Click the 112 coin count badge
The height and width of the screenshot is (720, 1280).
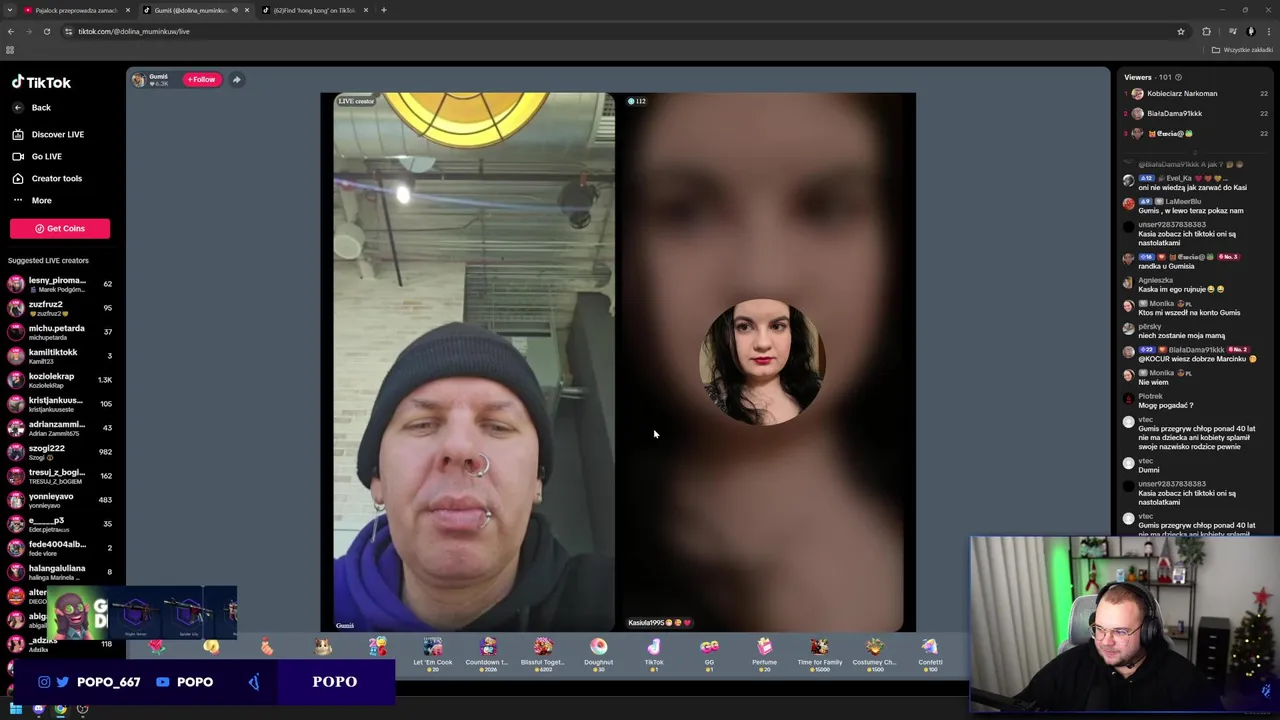636,101
